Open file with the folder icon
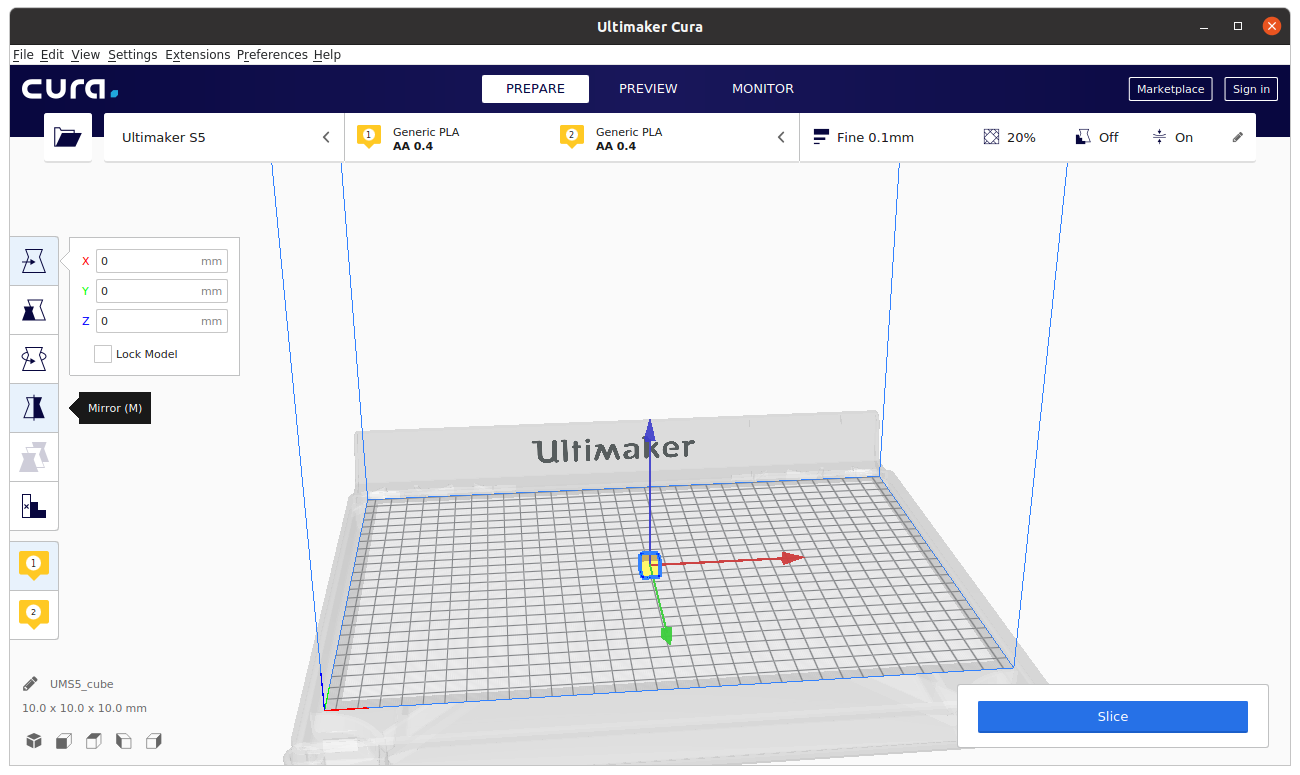This screenshot has height=775, width=1300. tap(68, 137)
